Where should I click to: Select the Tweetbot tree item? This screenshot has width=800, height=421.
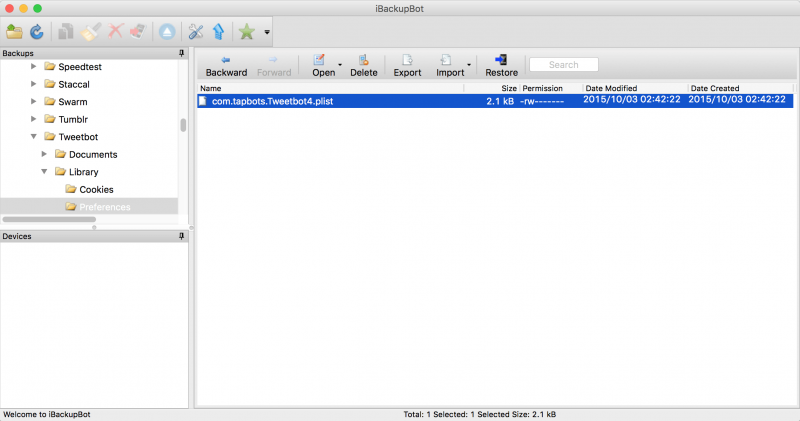point(78,137)
